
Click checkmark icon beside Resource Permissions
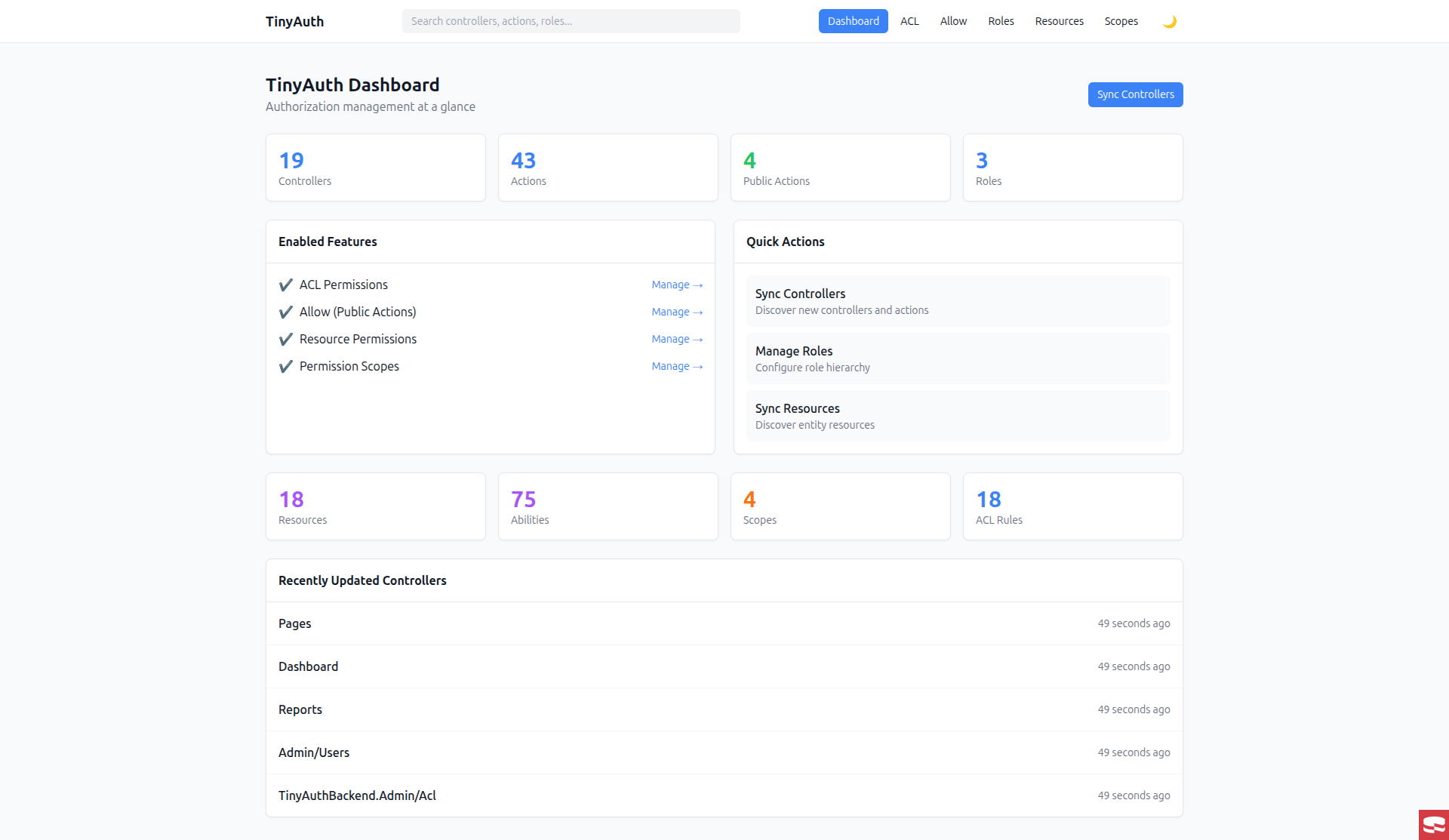(285, 340)
